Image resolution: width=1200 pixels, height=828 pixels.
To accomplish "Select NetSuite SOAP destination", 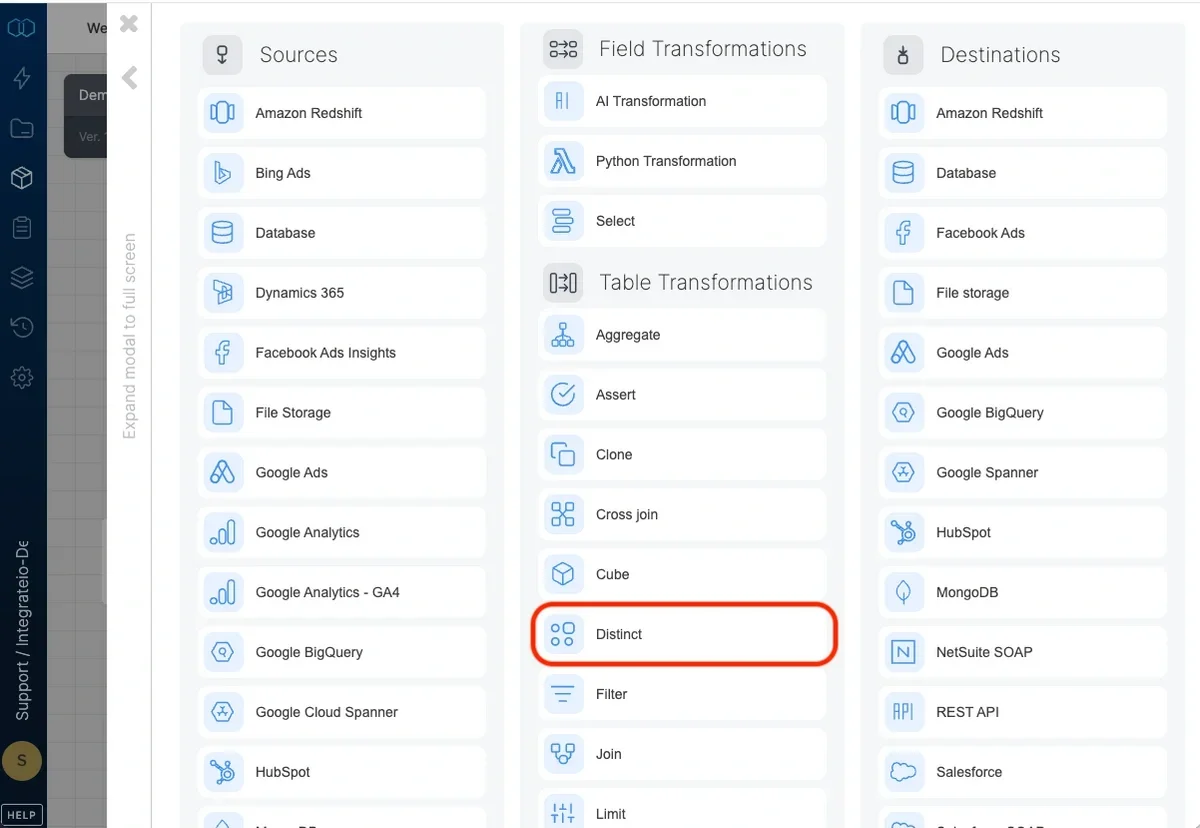I will [1023, 653].
